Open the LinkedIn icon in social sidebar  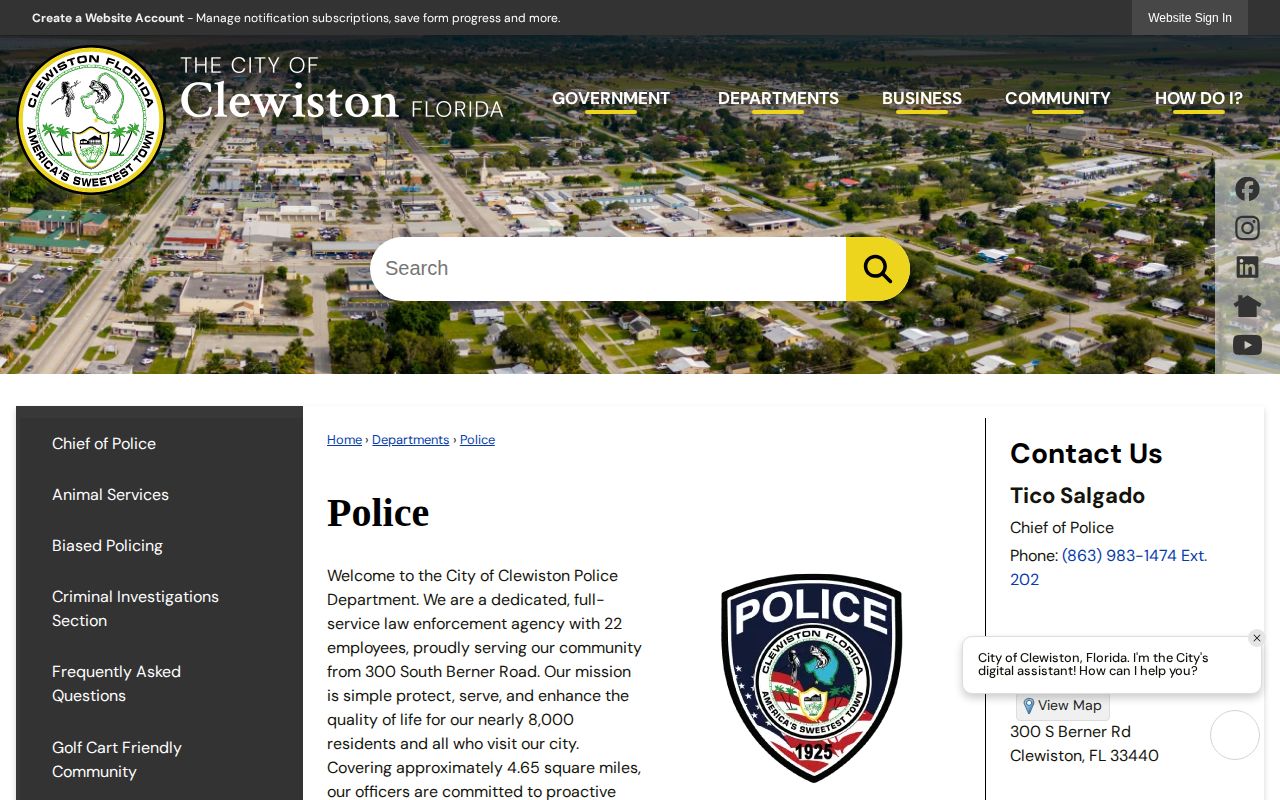(x=1247, y=267)
